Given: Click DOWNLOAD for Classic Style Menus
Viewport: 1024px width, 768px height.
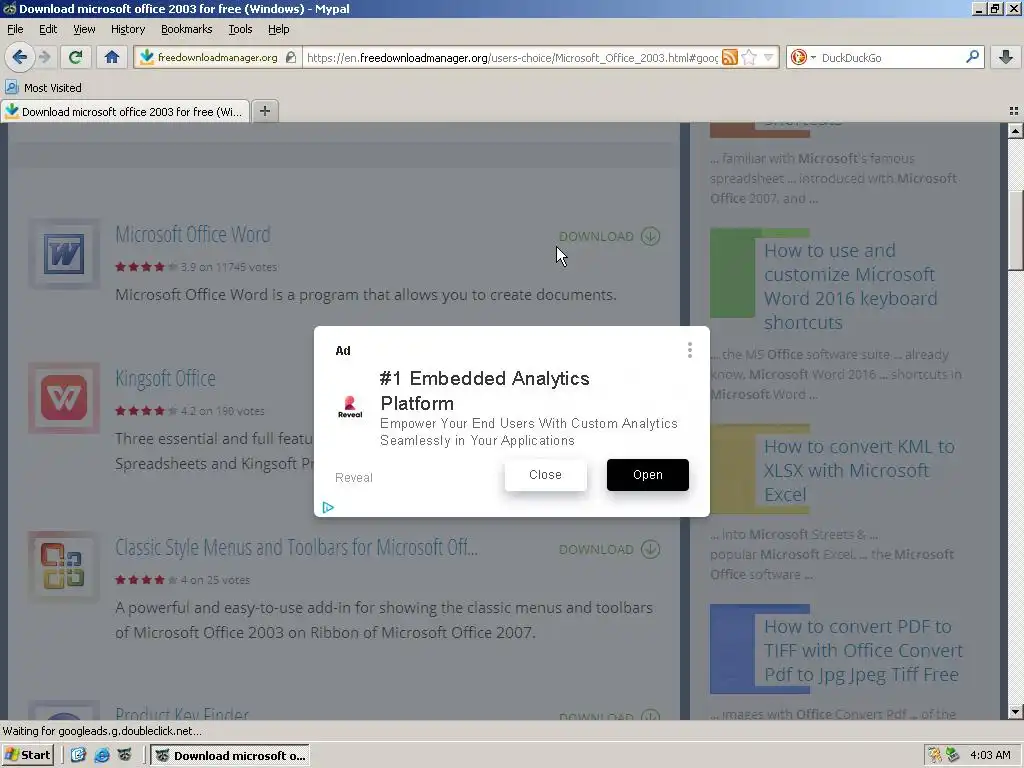Looking at the screenshot, I should coord(609,549).
